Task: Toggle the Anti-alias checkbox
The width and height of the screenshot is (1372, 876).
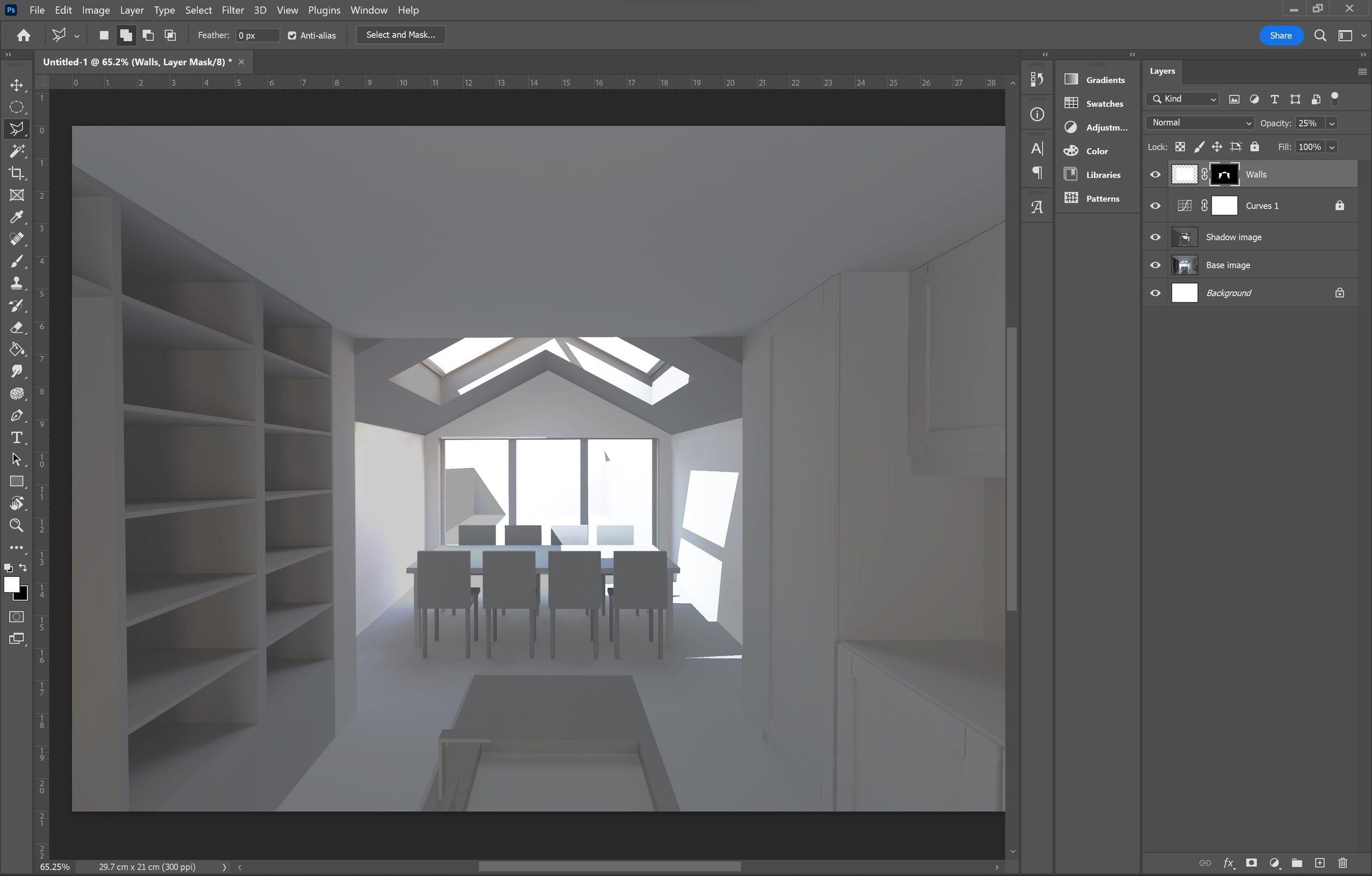Action: pyautogui.click(x=292, y=35)
